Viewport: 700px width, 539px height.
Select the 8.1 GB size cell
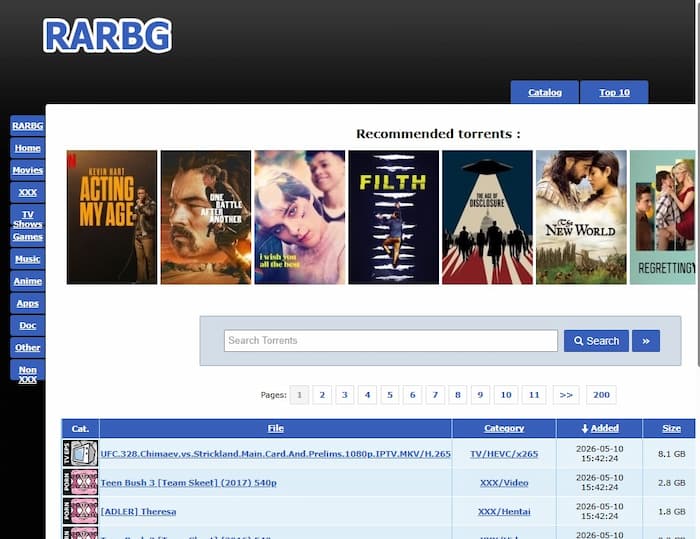pos(671,454)
